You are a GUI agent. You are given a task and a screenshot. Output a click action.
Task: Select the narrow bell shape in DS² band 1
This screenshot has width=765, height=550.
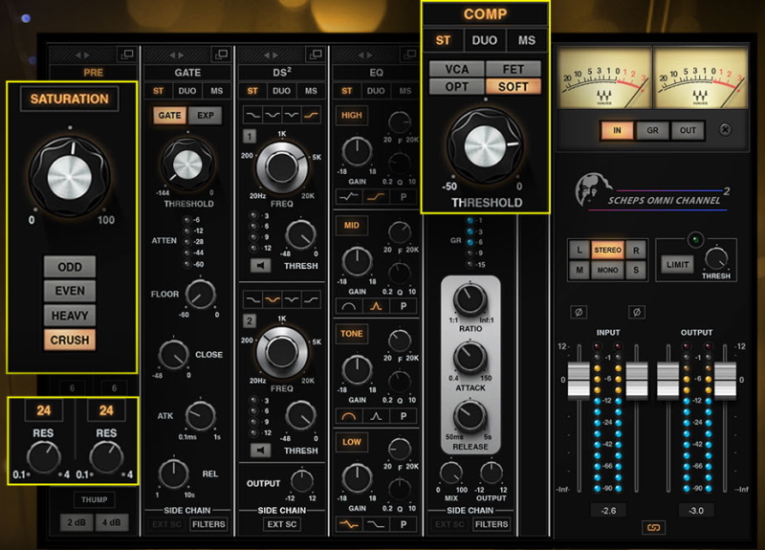pos(292,116)
